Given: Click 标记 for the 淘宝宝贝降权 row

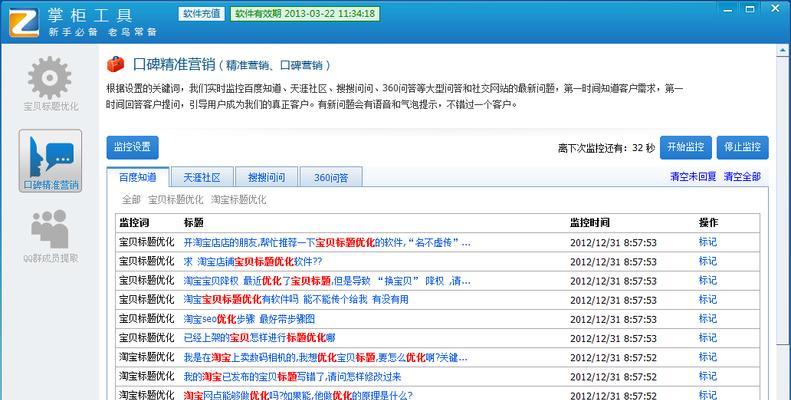Looking at the screenshot, I should [708, 280].
